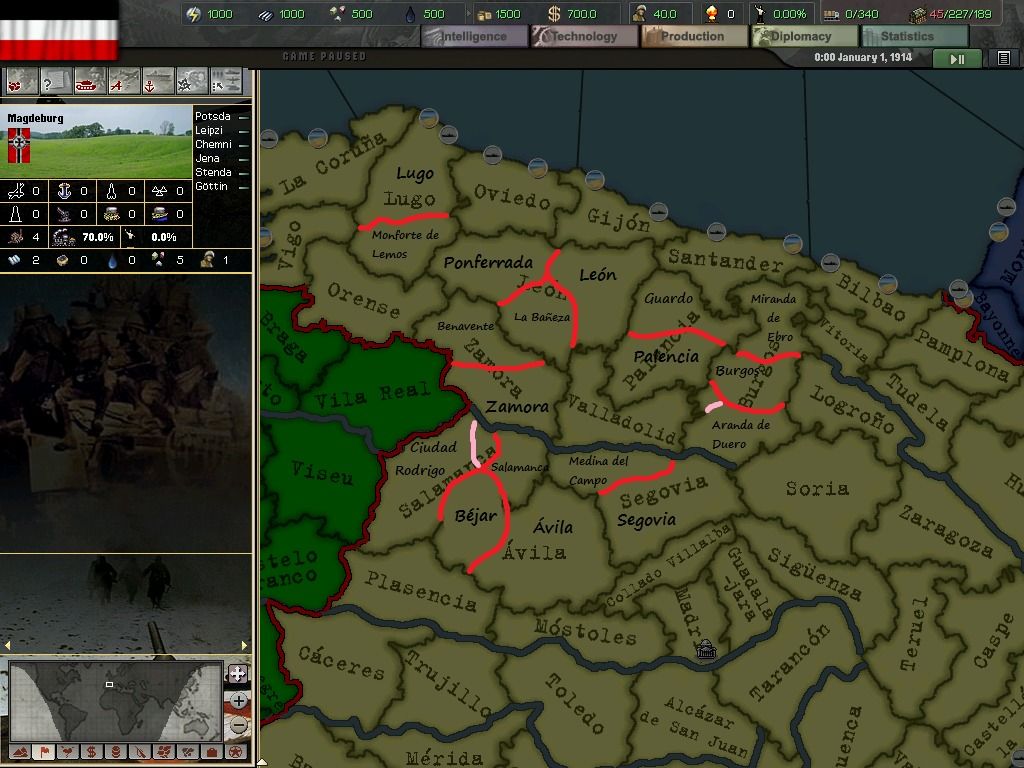
Task: Open the Diplomacy tab
Action: pos(803,37)
